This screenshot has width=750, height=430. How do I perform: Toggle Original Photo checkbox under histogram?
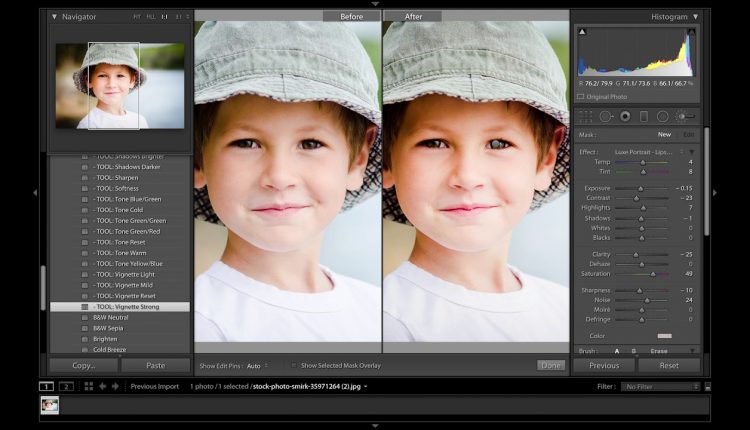(x=581, y=97)
